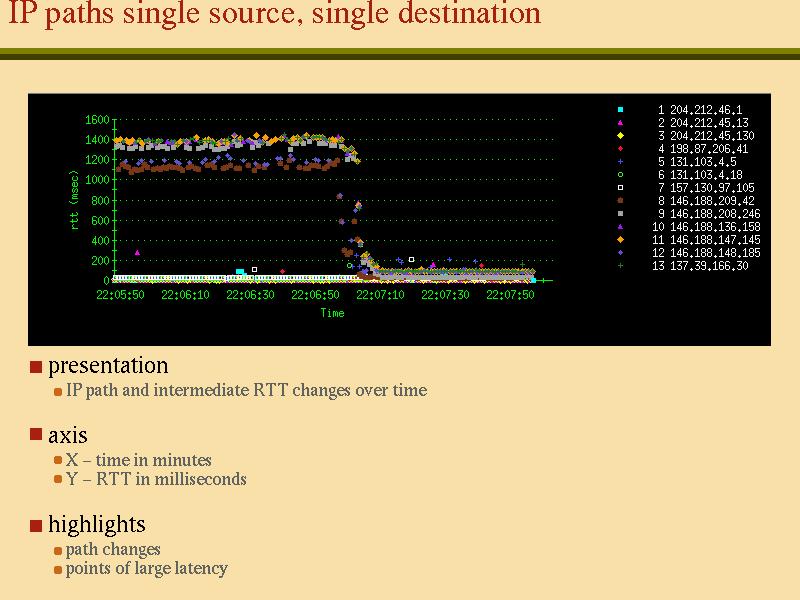Click the cyan square marker for 204.212.46.1
The height and width of the screenshot is (600, 800).
tap(621, 109)
